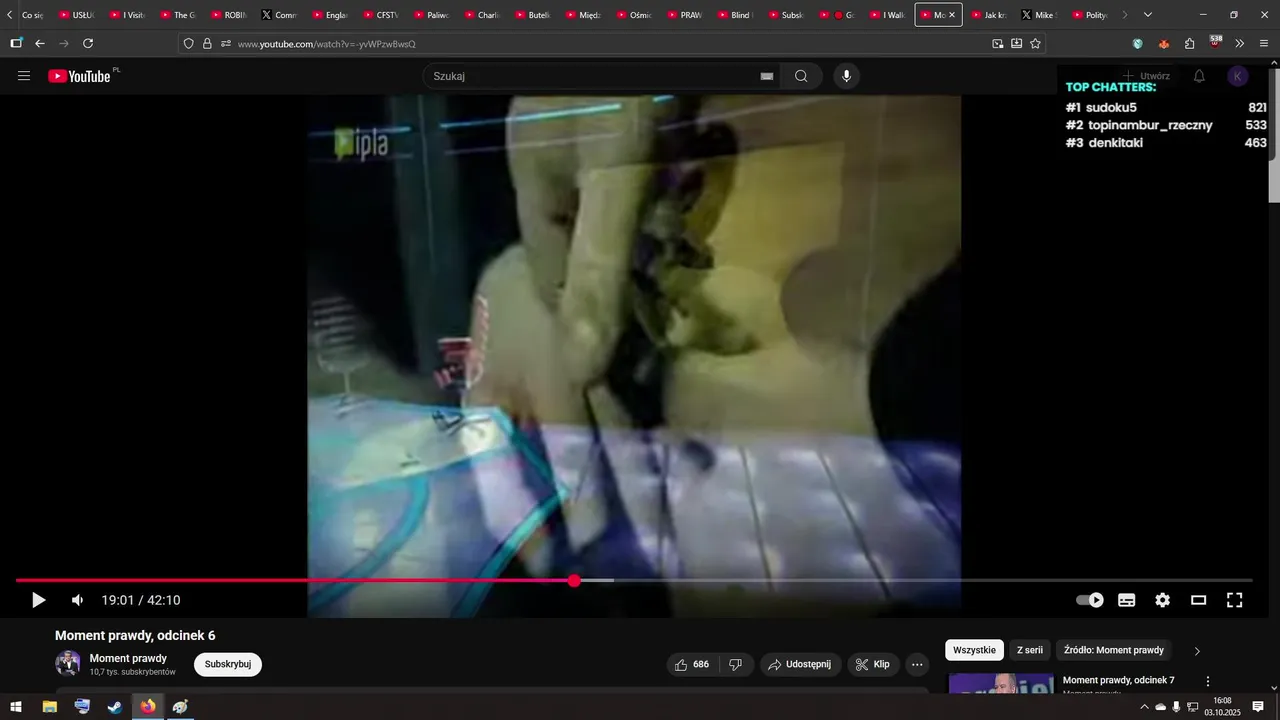Open picture-in-picture icon in address bar

997,44
